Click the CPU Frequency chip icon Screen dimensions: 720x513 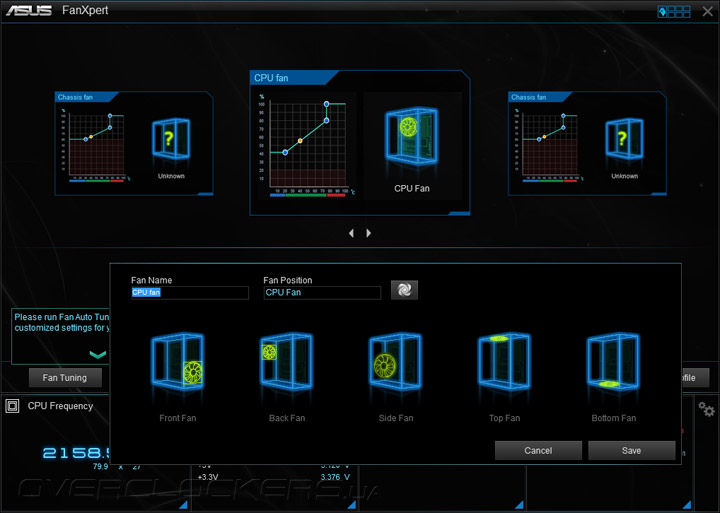tap(12, 406)
